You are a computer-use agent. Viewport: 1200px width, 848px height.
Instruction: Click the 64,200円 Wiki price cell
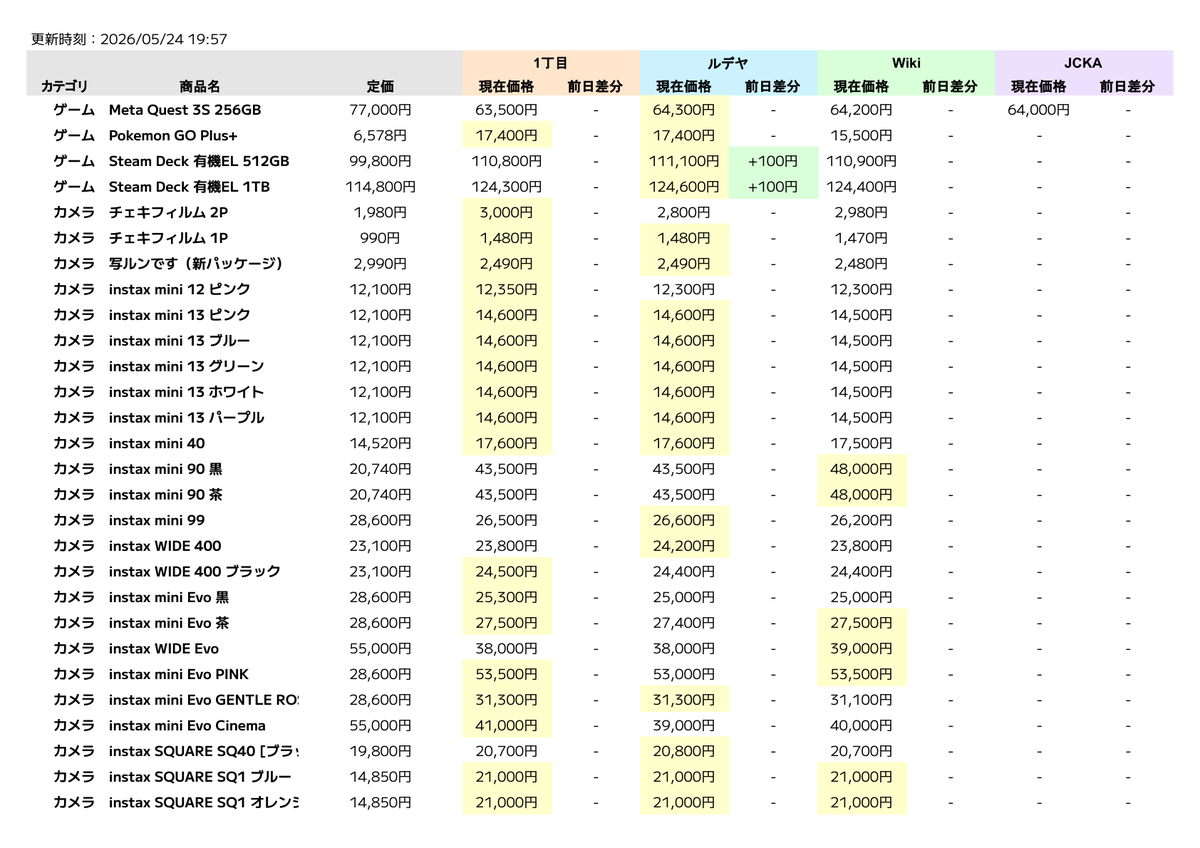[861, 110]
